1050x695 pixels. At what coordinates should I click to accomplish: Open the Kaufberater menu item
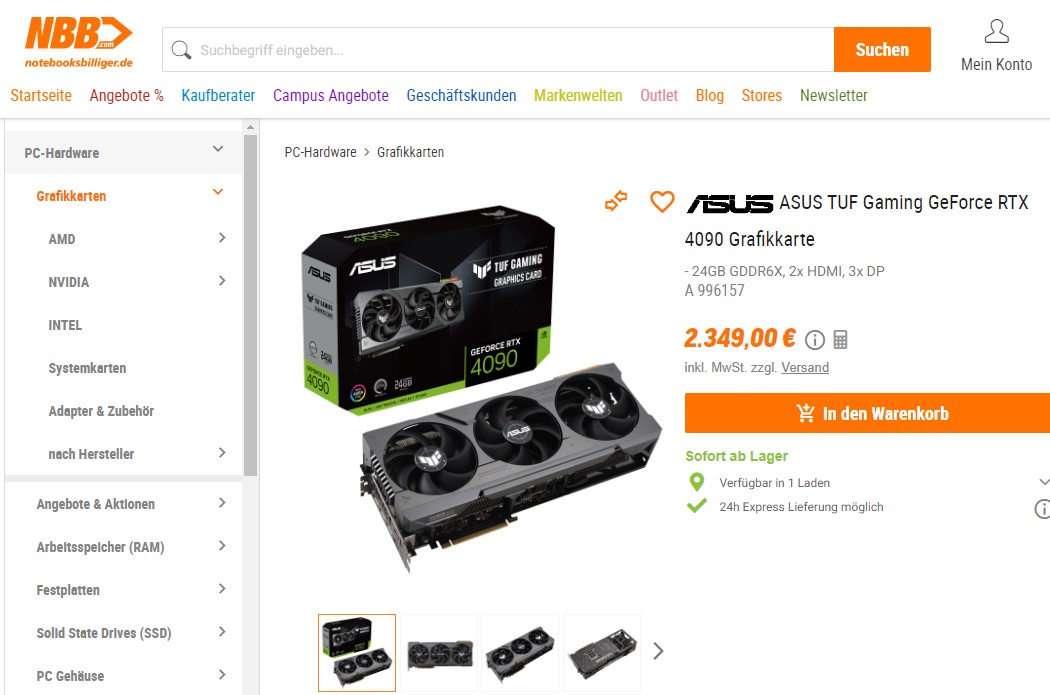(218, 95)
